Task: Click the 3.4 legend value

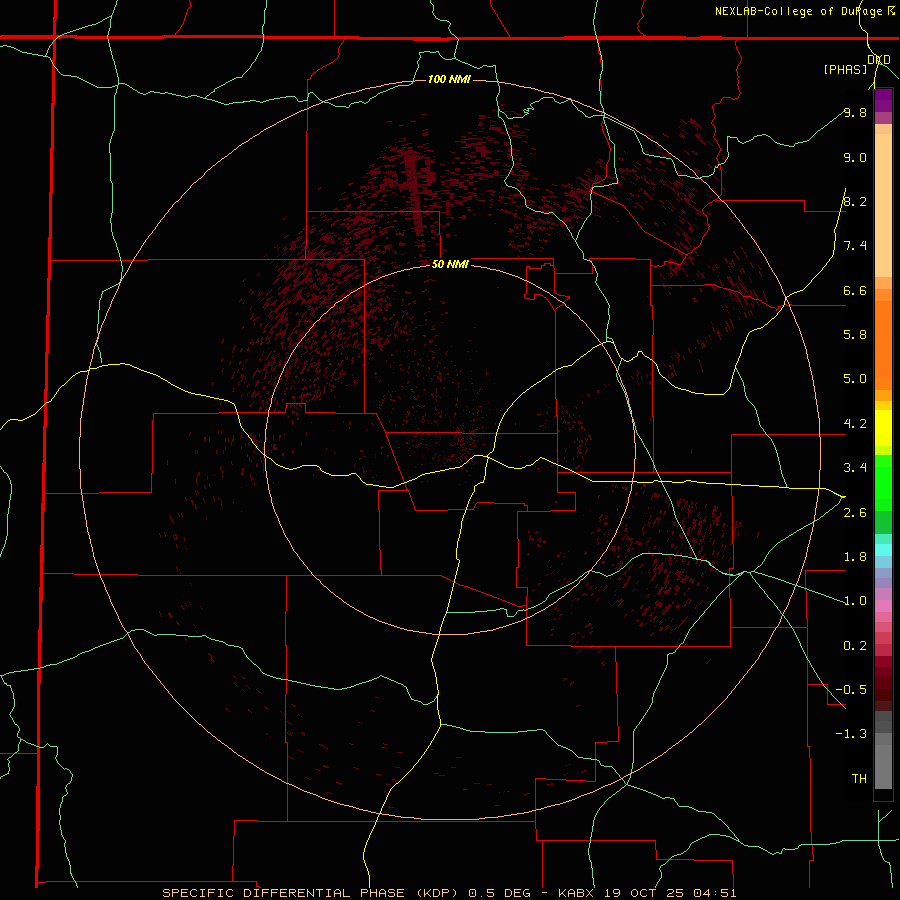Action: [855, 468]
